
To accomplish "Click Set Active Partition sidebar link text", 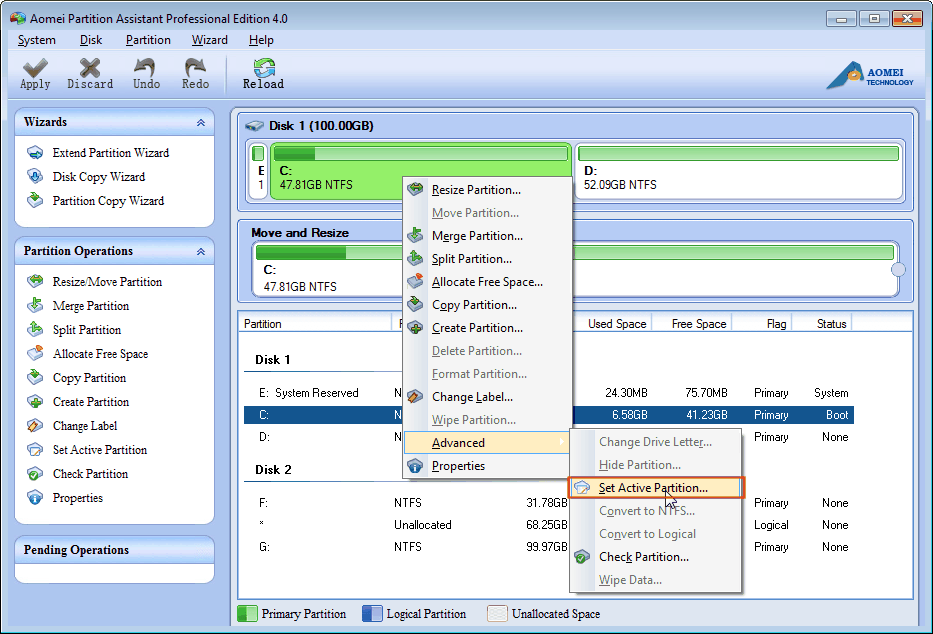I will pyautogui.click(x=100, y=450).
